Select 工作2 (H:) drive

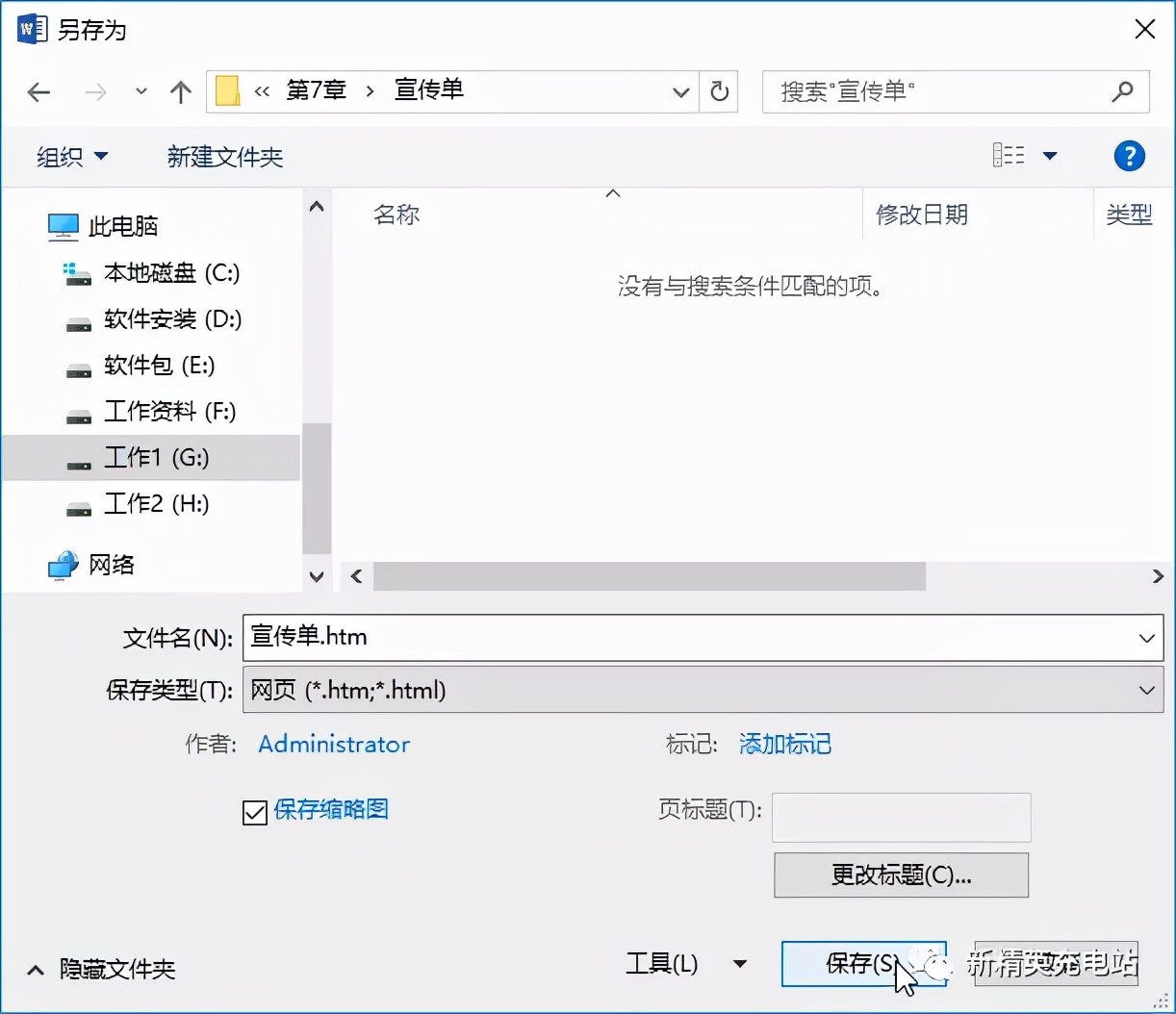coord(137,504)
